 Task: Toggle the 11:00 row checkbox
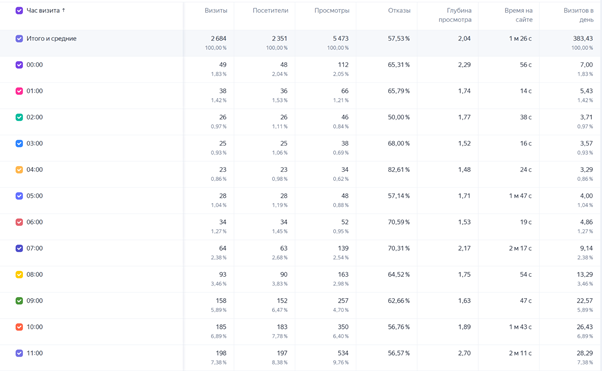coord(19,353)
